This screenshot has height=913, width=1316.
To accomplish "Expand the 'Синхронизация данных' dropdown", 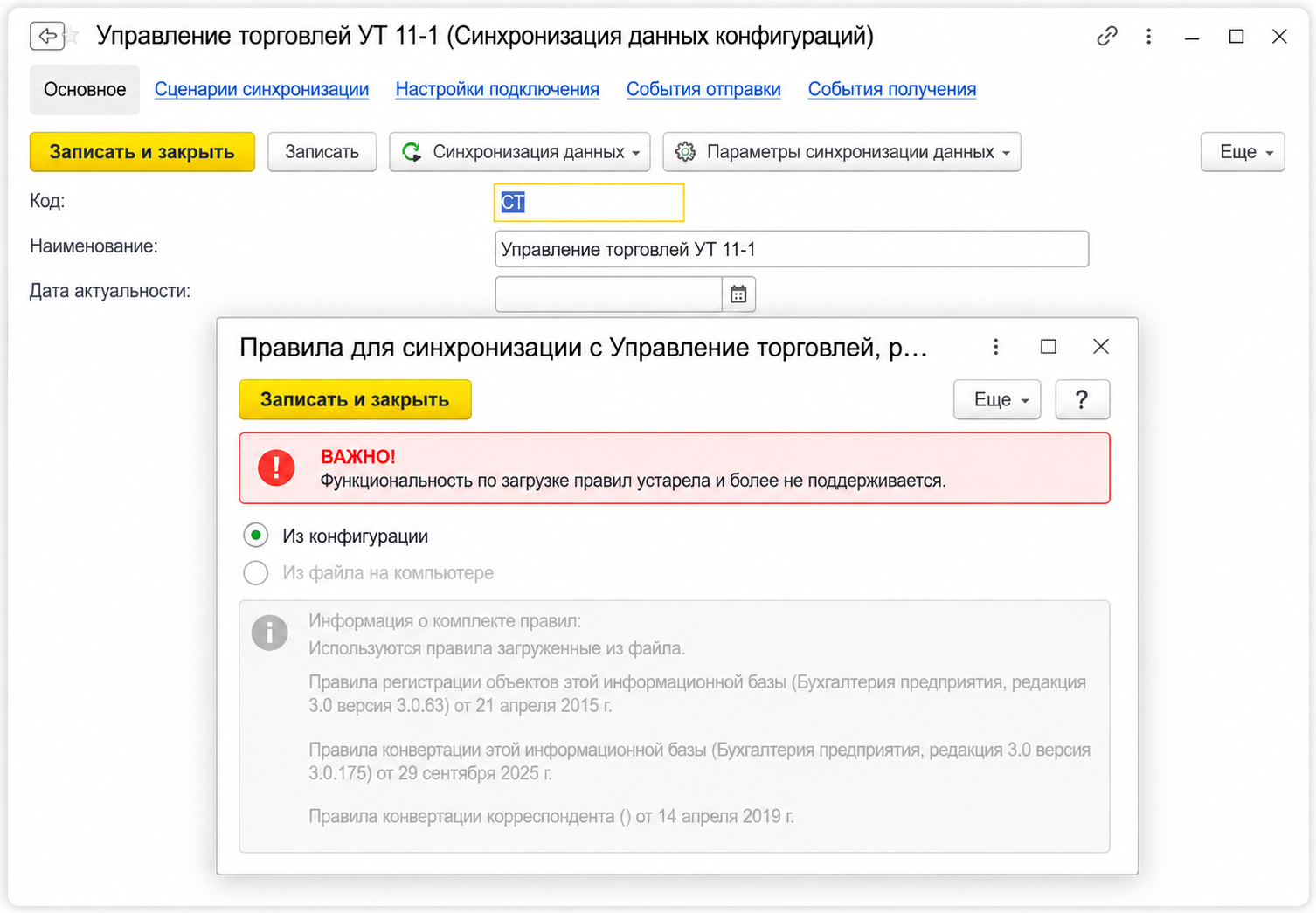I will 520,152.
